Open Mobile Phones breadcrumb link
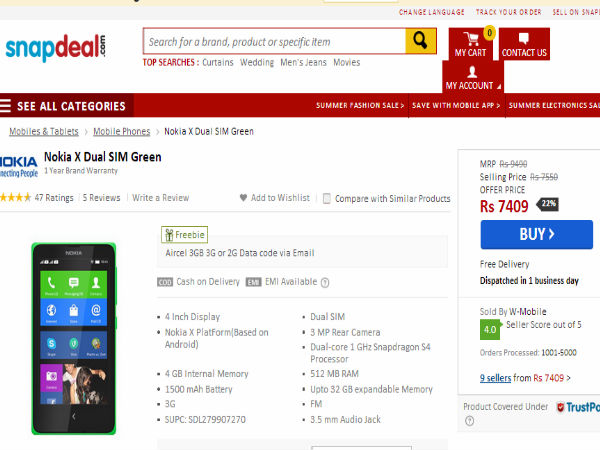 coord(122,132)
